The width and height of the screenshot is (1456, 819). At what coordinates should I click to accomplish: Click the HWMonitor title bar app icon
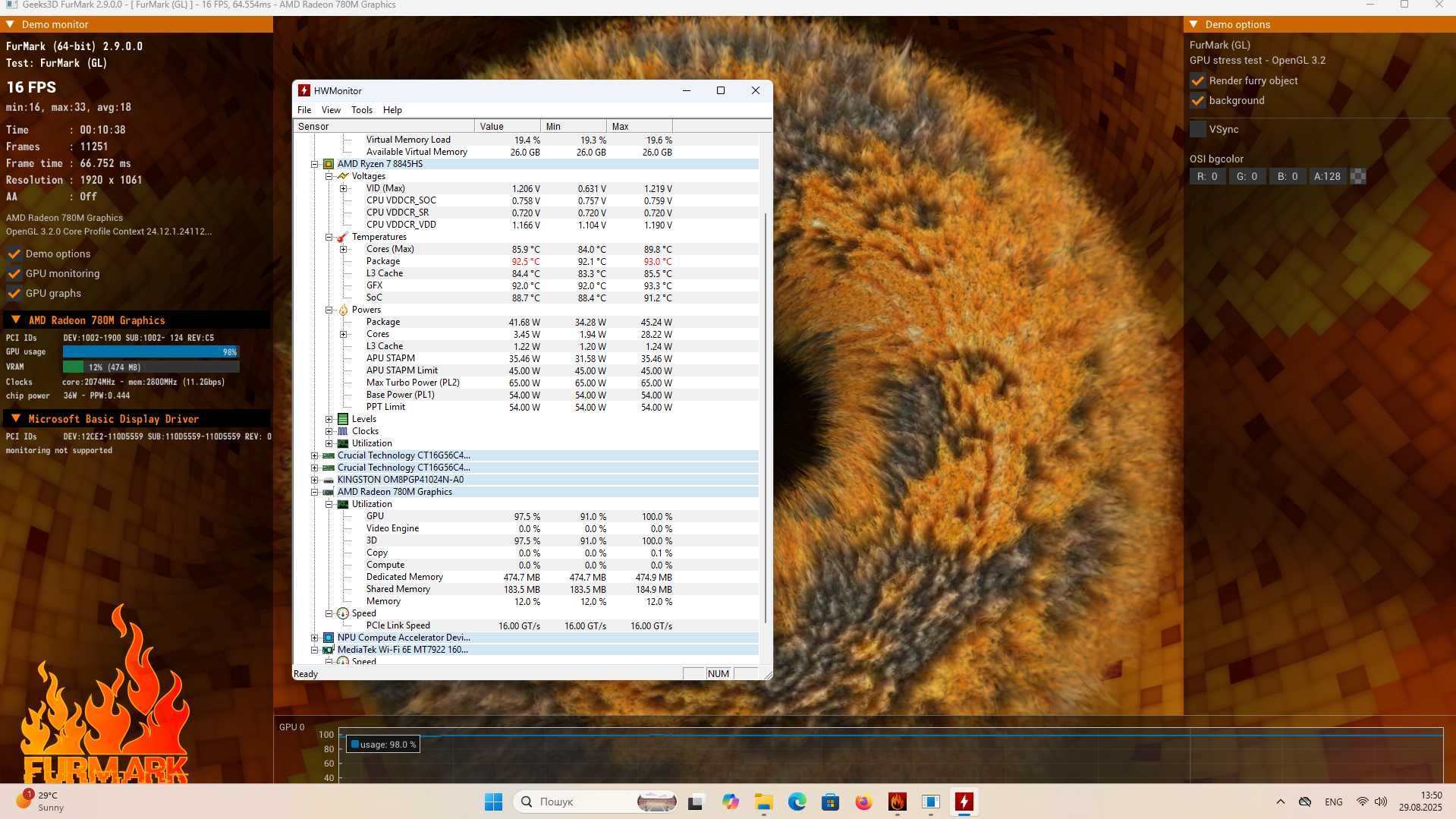[304, 90]
